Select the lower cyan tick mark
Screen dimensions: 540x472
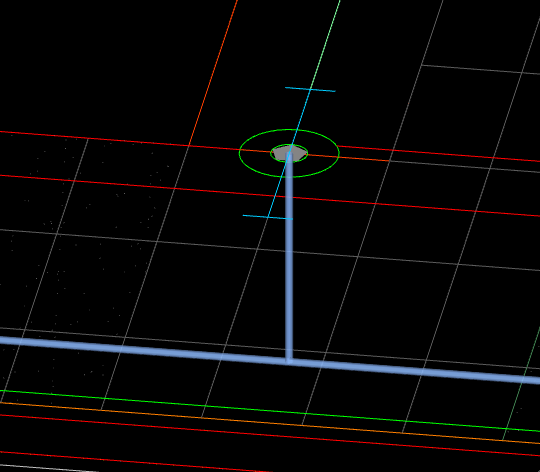pyautogui.click(x=268, y=217)
